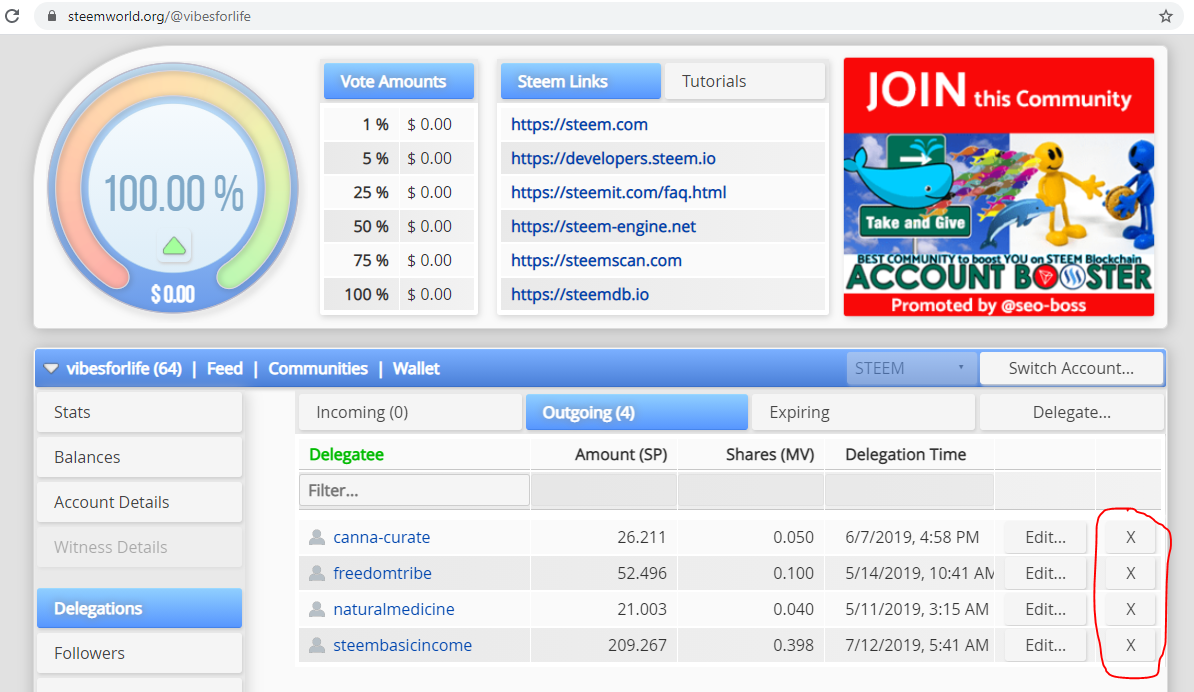Open the Account Details sidebar section
1194x692 pixels.
coord(139,502)
